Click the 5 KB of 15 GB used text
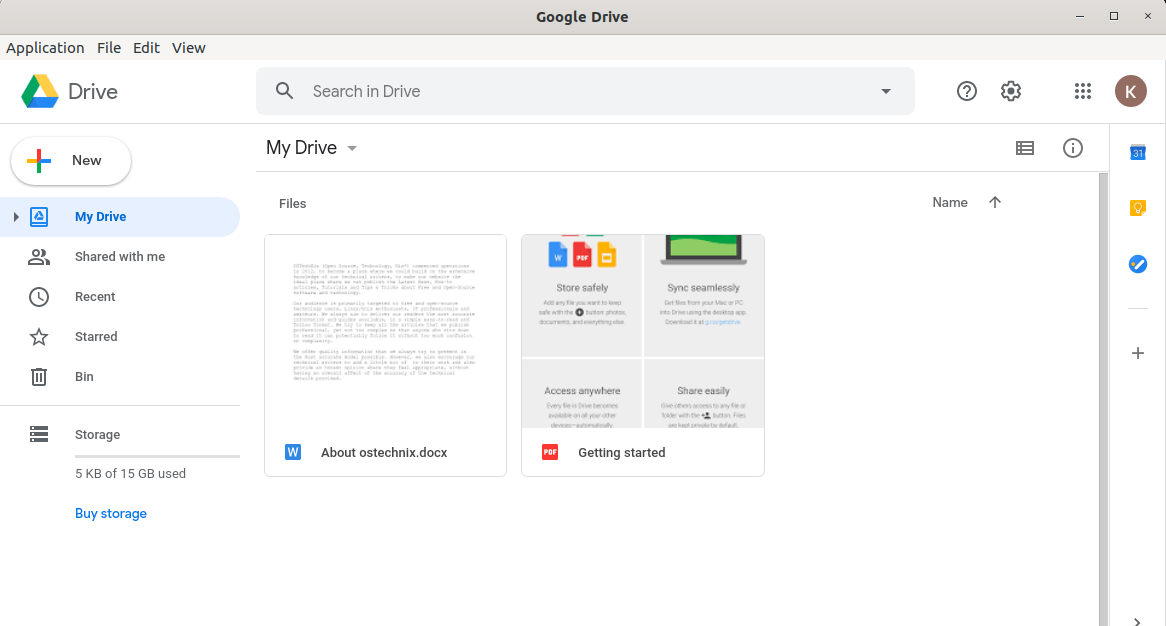This screenshot has height=626, width=1166. click(x=130, y=474)
